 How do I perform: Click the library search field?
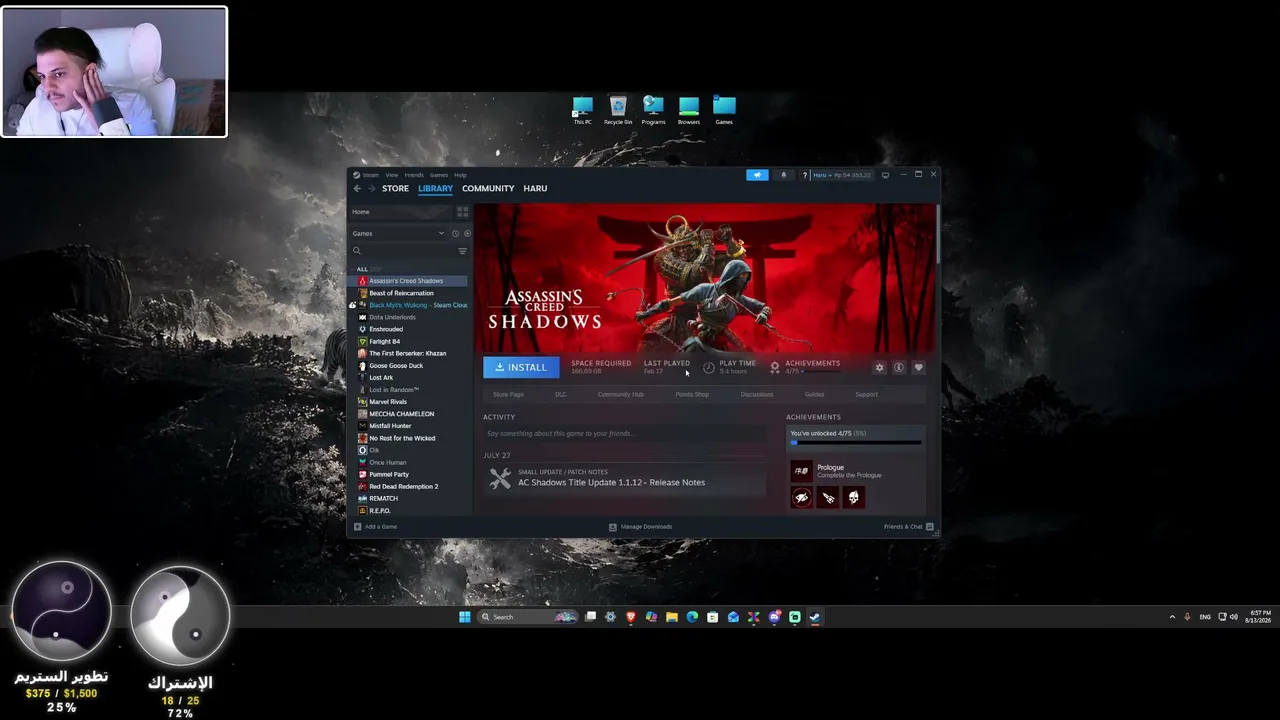[403, 251]
